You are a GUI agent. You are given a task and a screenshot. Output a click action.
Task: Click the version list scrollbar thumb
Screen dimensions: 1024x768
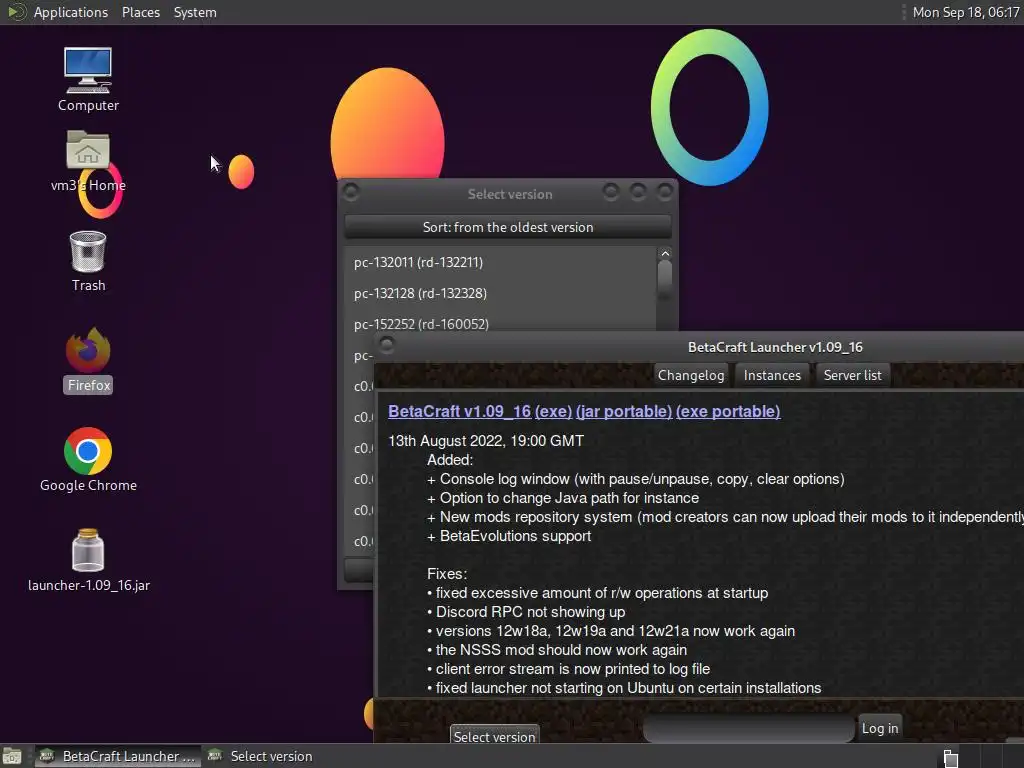665,278
